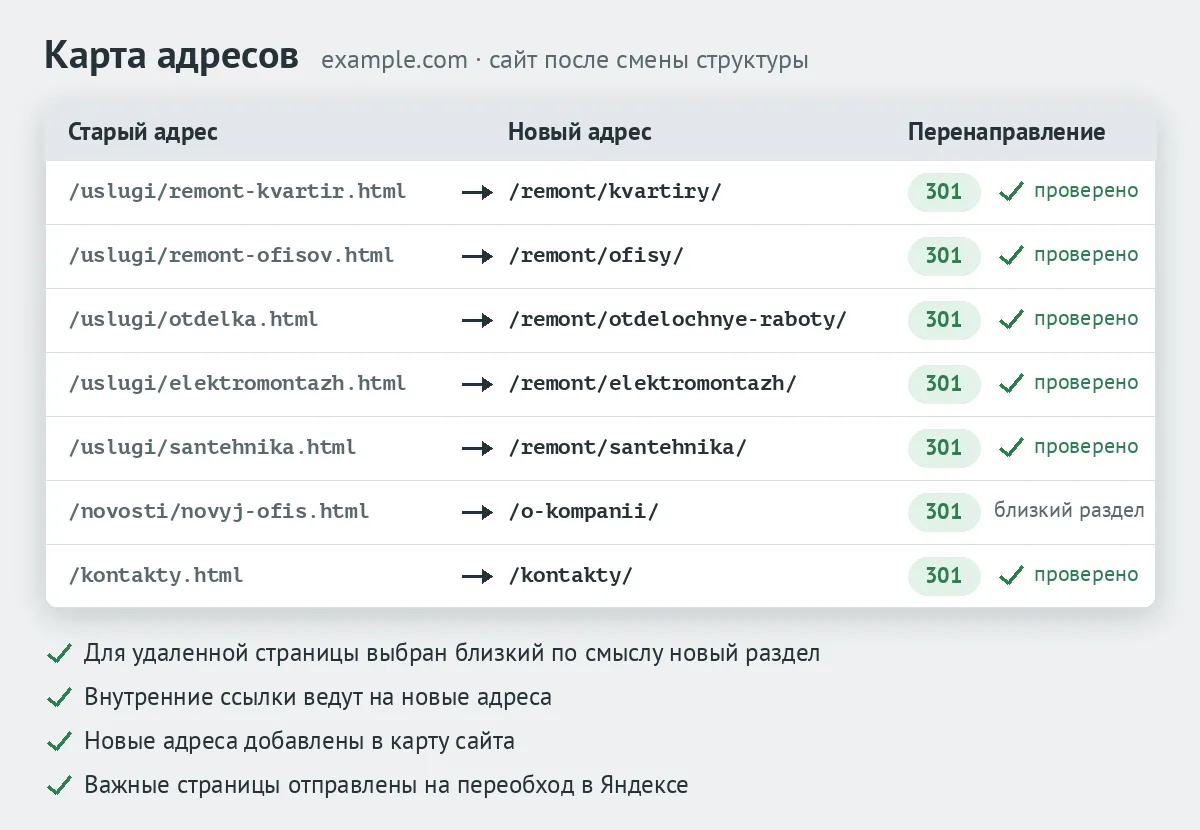This screenshot has height=830, width=1200.
Task: Select new address /remont/ofisy/
Action: tap(596, 256)
